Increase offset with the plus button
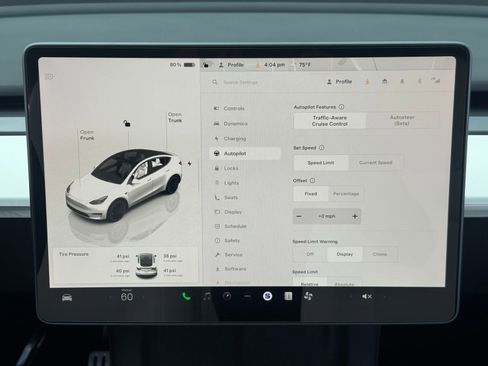Image resolution: width=488 pixels, height=366 pixels. pos(355,216)
